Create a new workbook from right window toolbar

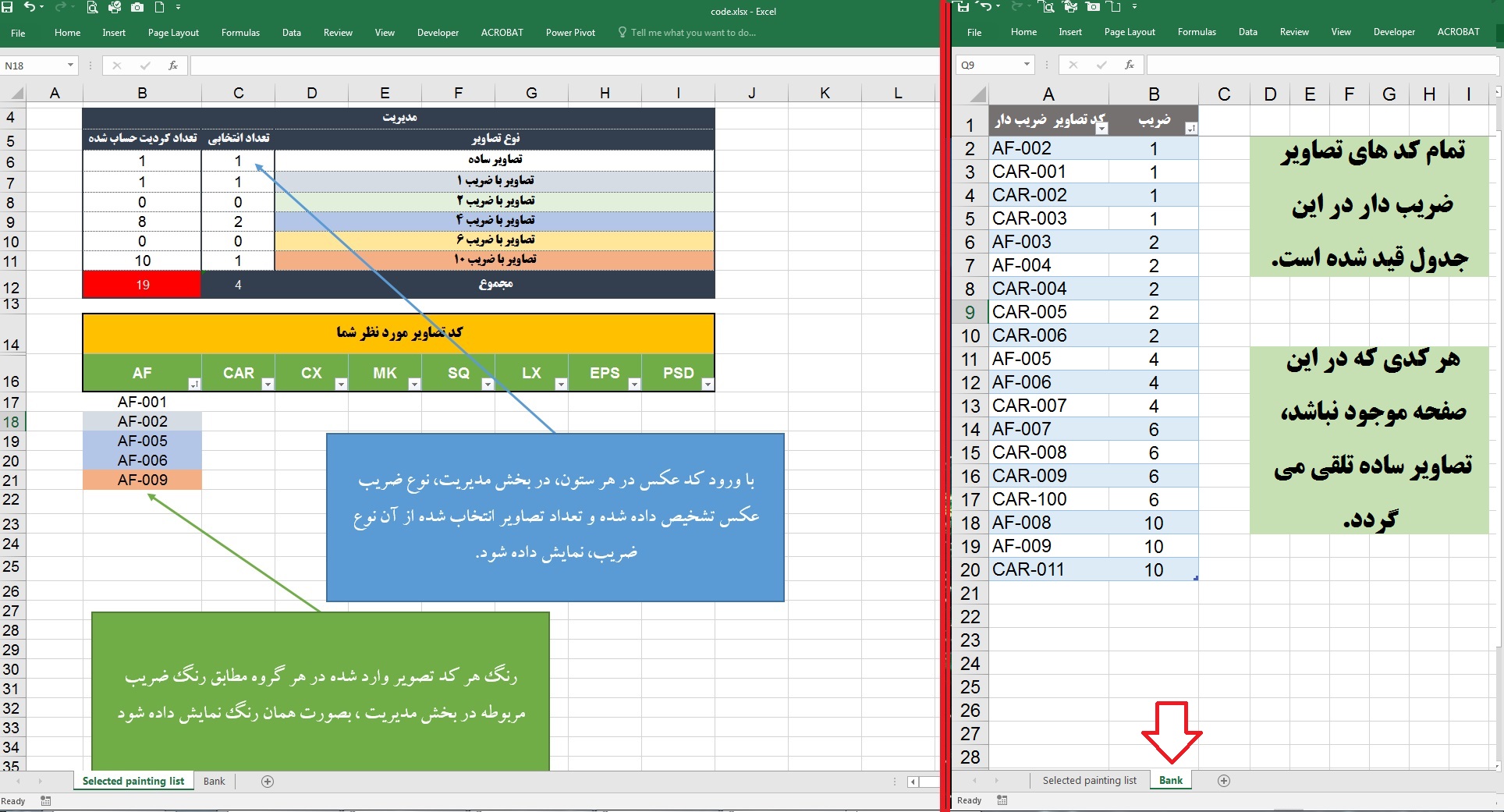[x=1114, y=7]
